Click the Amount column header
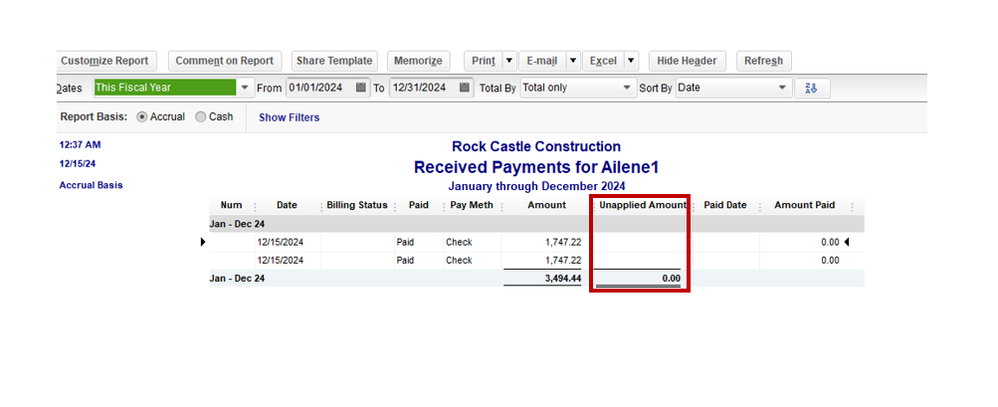998x407 pixels. click(546, 205)
